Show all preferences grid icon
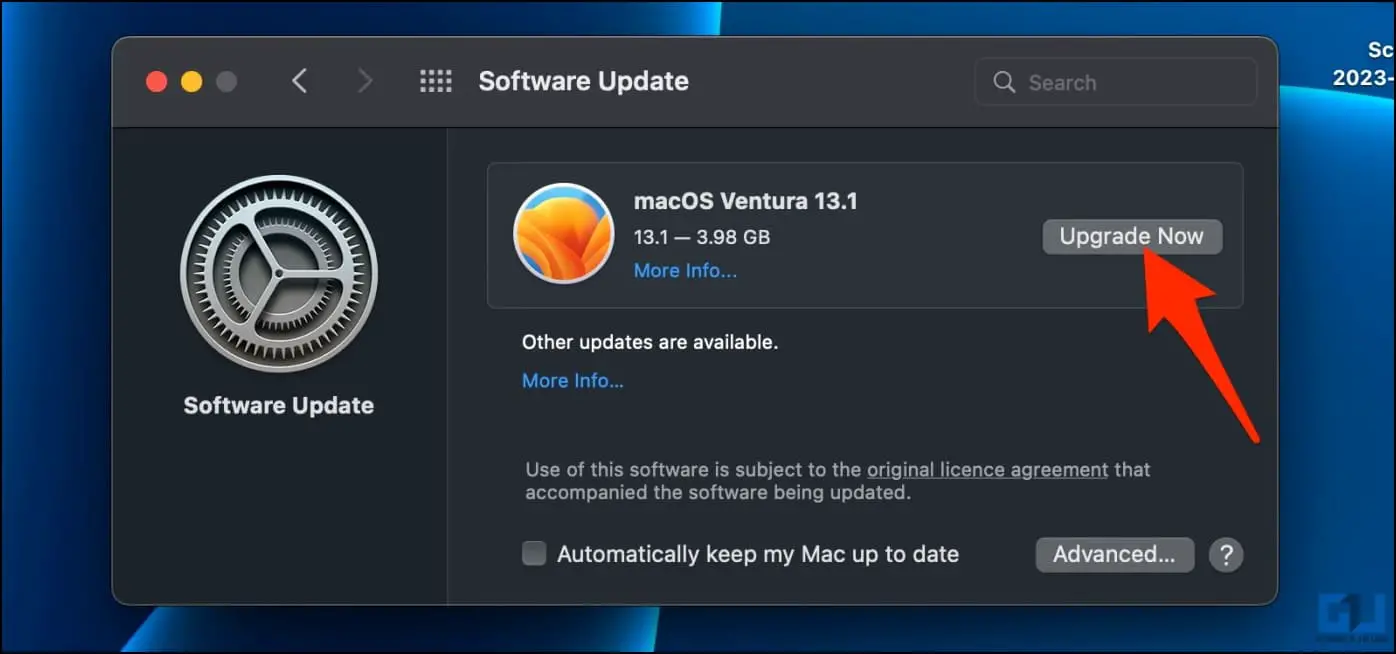This screenshot has height=654, width=1396. (x=436, y=81)
